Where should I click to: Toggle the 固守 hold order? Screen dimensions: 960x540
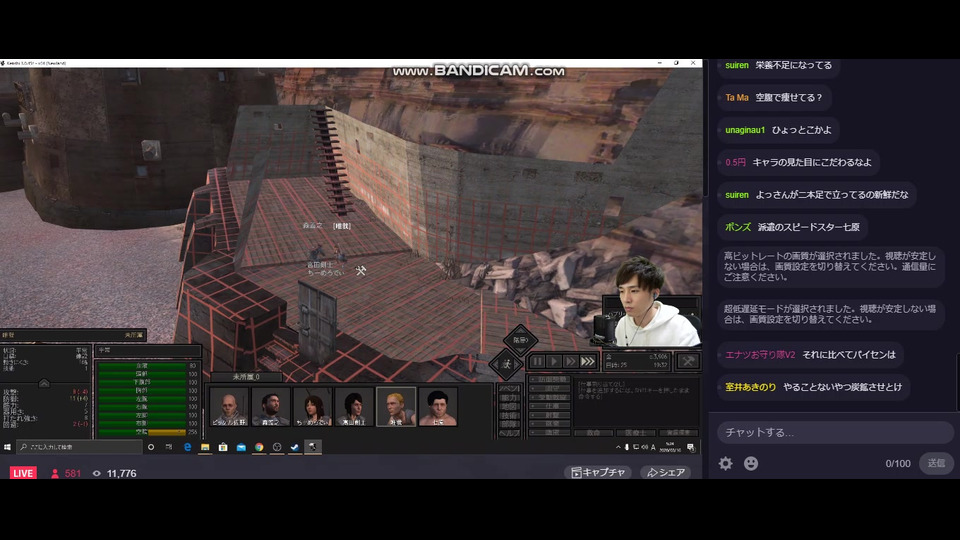pos(550,388)
